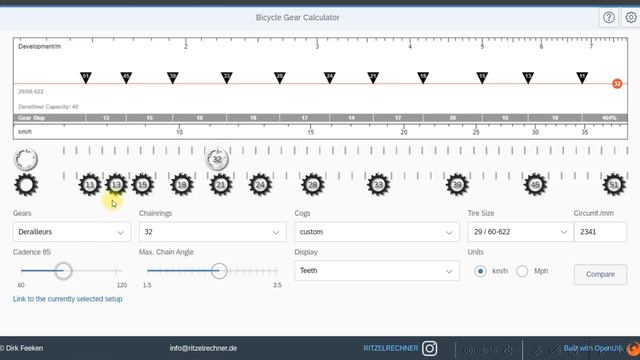Select the 18-tooth cog sprocket

pos(182,185)
